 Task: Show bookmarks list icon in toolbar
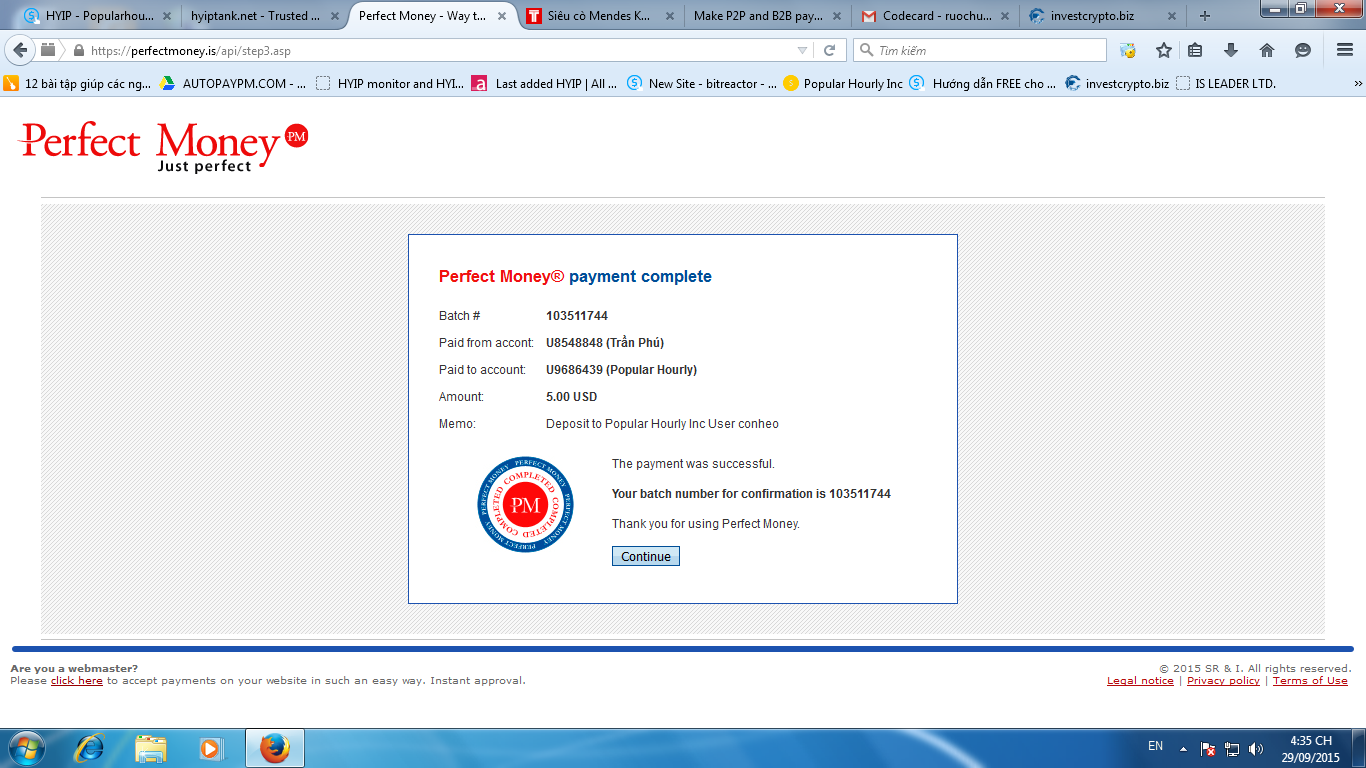tap(1195, 50)
